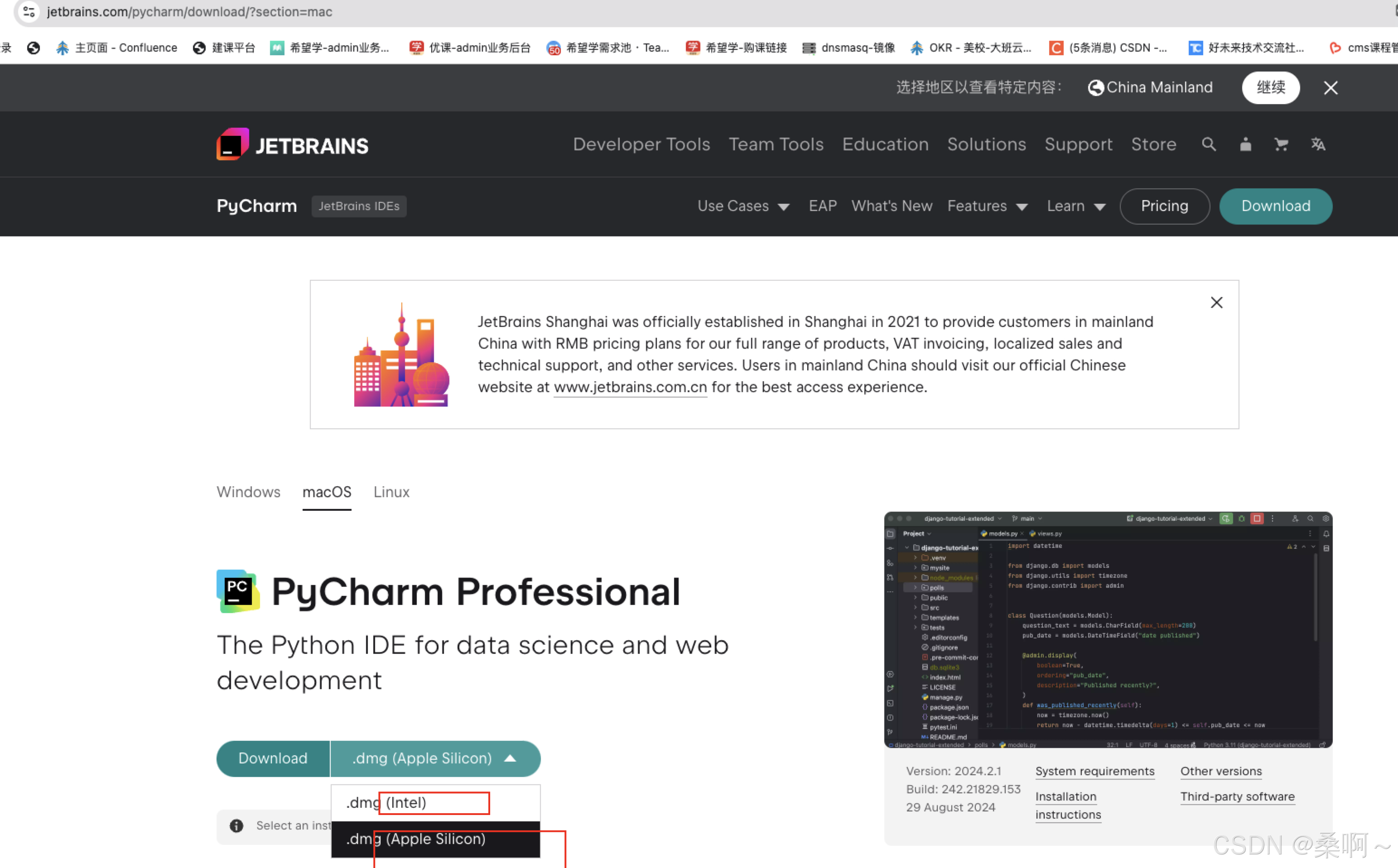Click the JetBrains IDEs badge

[358, 206]
